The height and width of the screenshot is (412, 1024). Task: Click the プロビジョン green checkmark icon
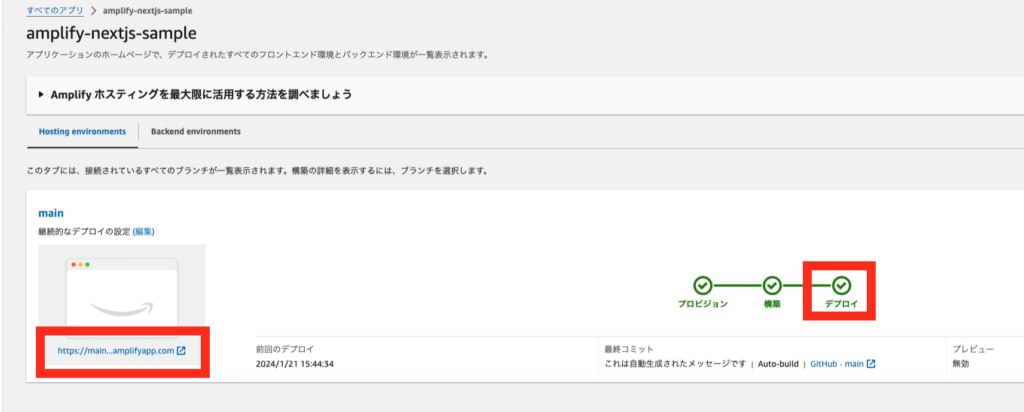click(702, 285)
